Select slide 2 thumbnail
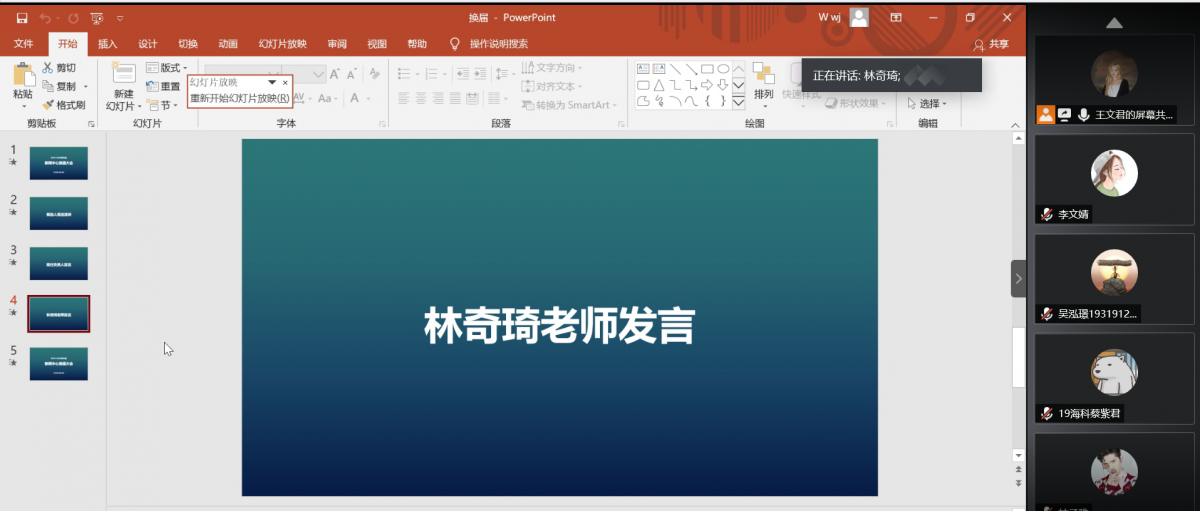The height and width of the screenshot is (511, 1200). point(59,213)
